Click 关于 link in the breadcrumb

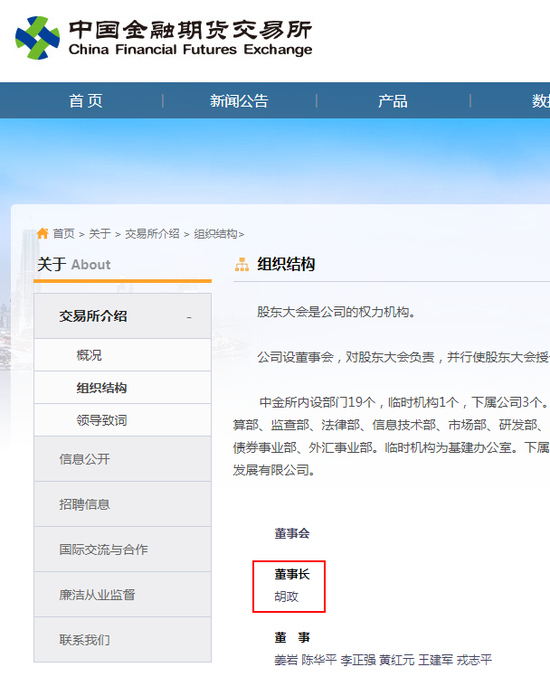[100, 234]
